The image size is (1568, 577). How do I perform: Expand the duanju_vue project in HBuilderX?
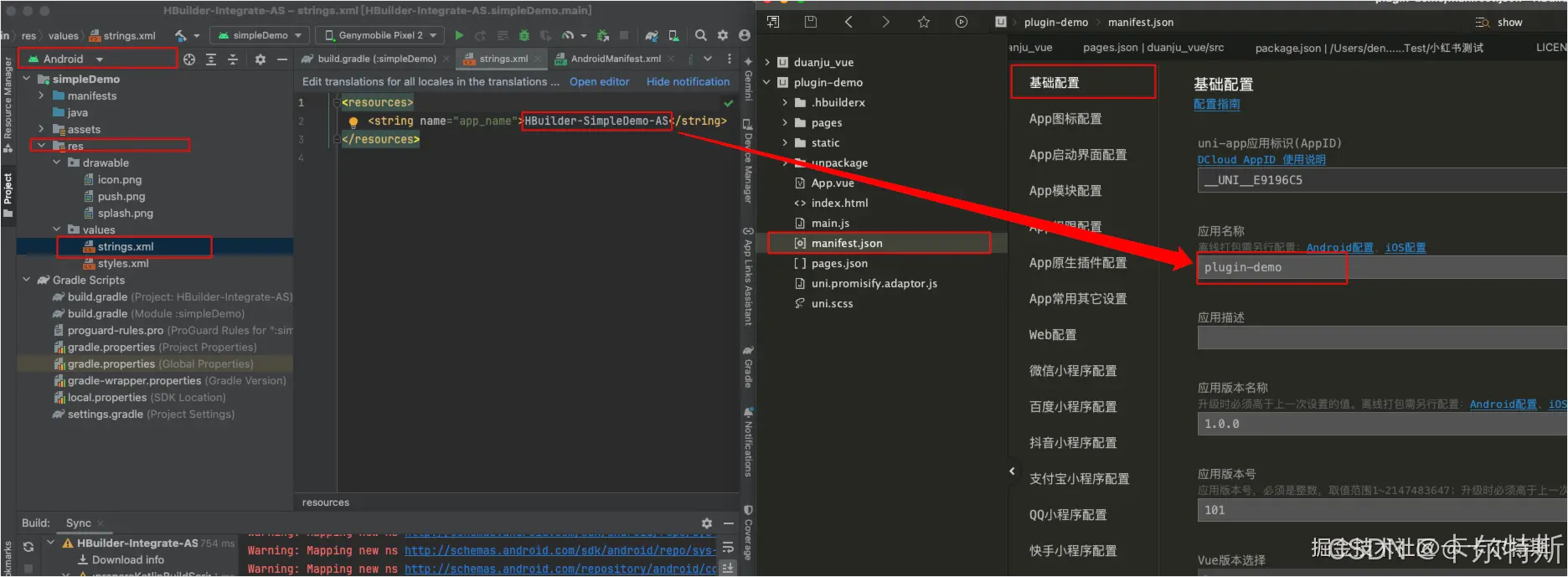(767, 62)
